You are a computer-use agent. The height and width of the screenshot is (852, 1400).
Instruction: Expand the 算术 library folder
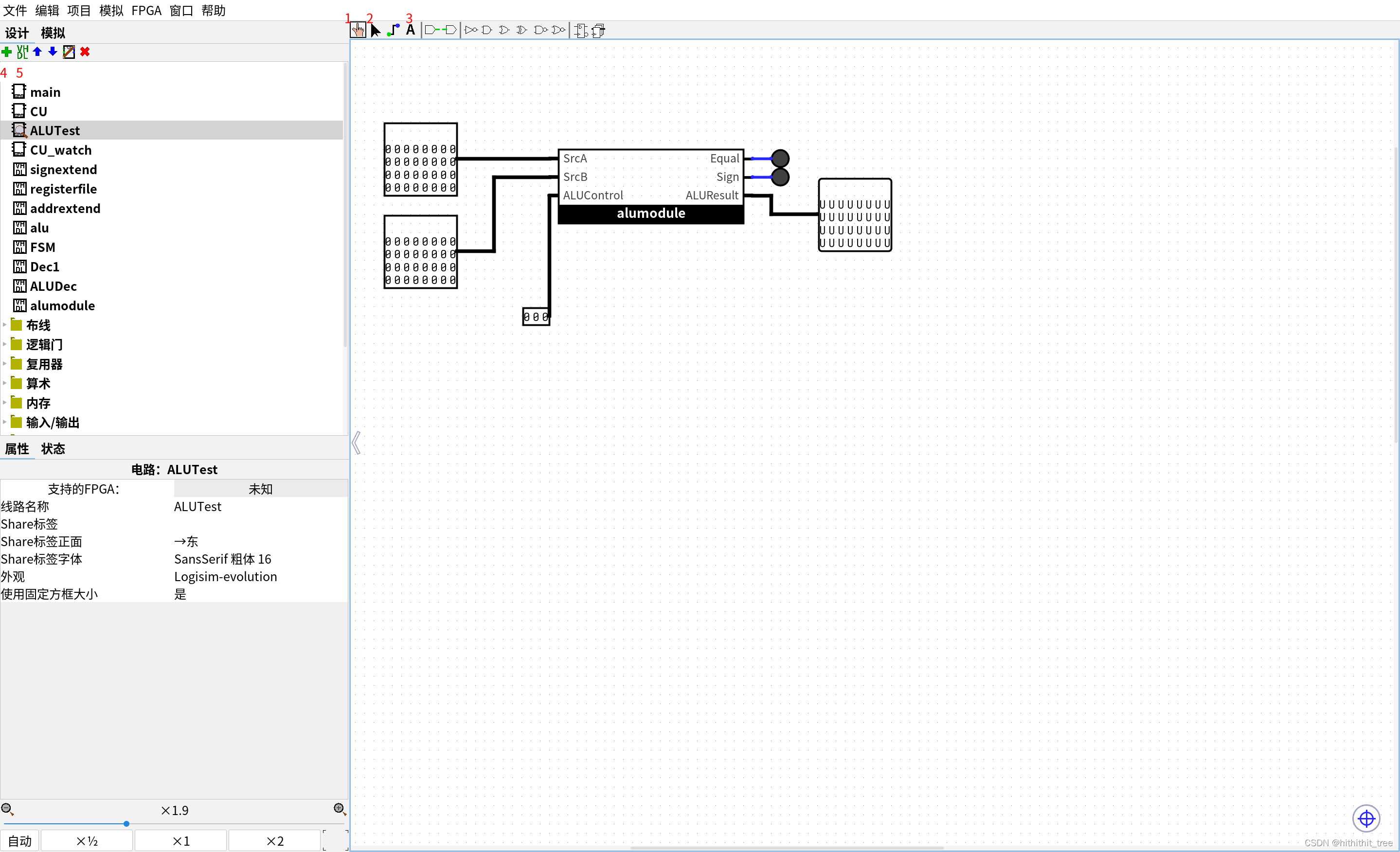tap(4, 383)
